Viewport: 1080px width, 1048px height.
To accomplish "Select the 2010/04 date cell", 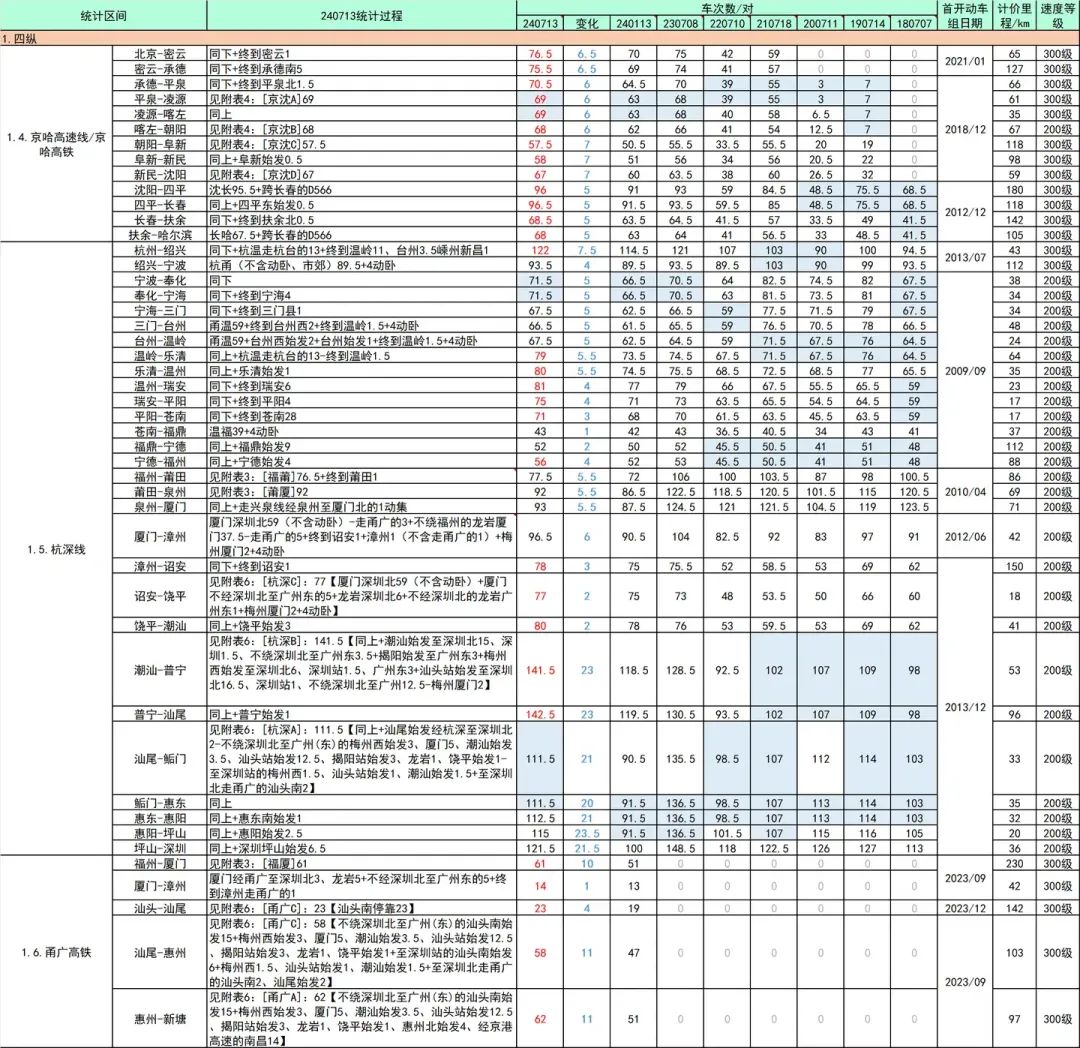I will [x=965, y=492].
